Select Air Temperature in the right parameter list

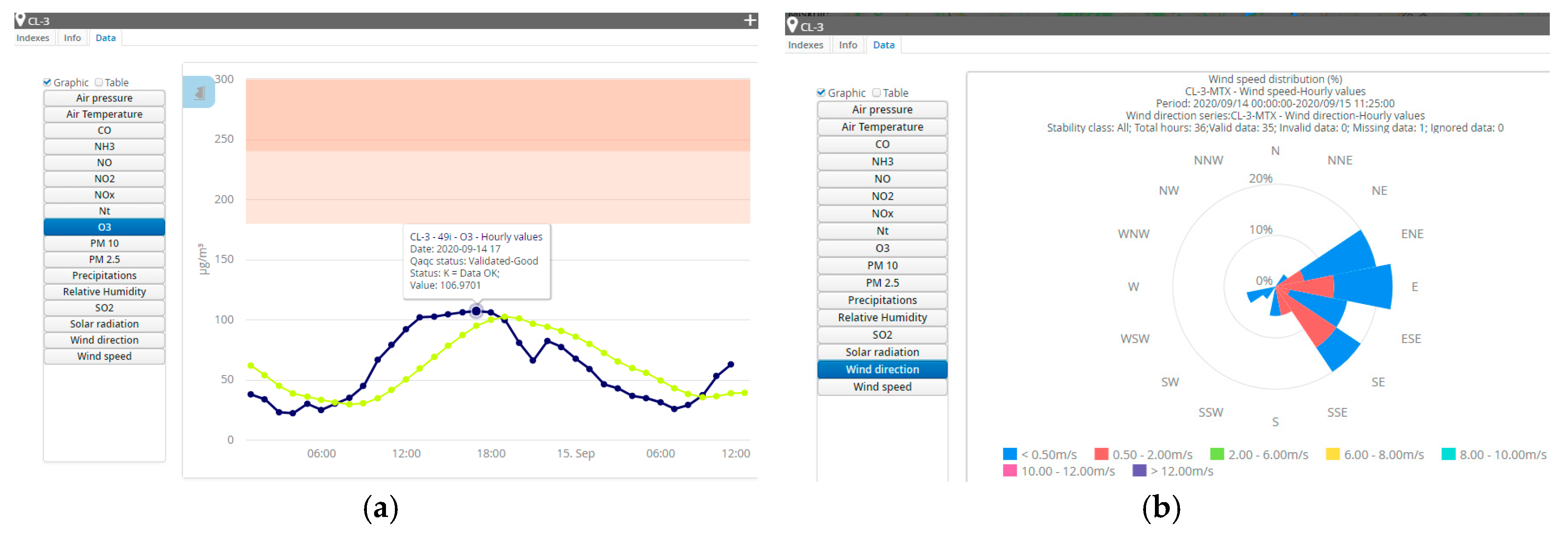click(882, 127)
